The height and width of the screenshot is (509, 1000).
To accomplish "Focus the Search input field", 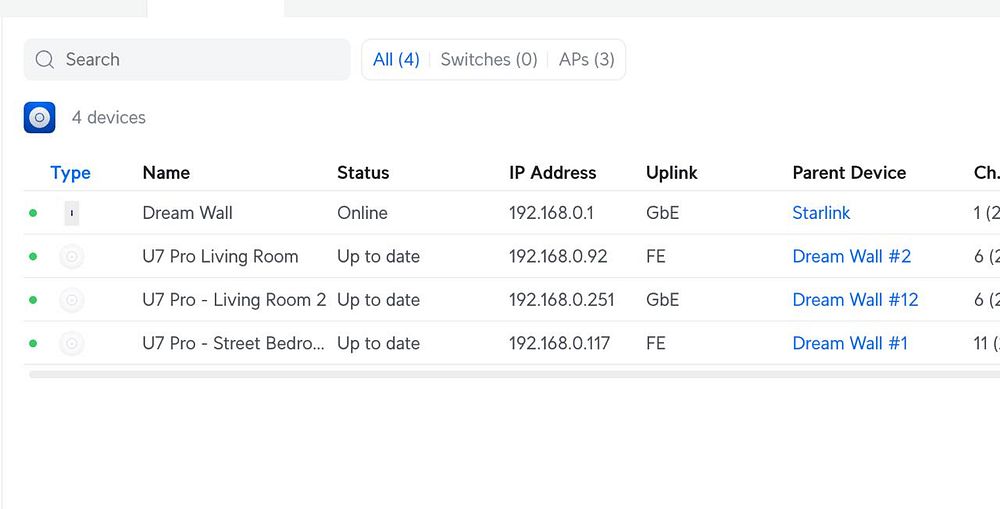I will (x=200, y=60).
